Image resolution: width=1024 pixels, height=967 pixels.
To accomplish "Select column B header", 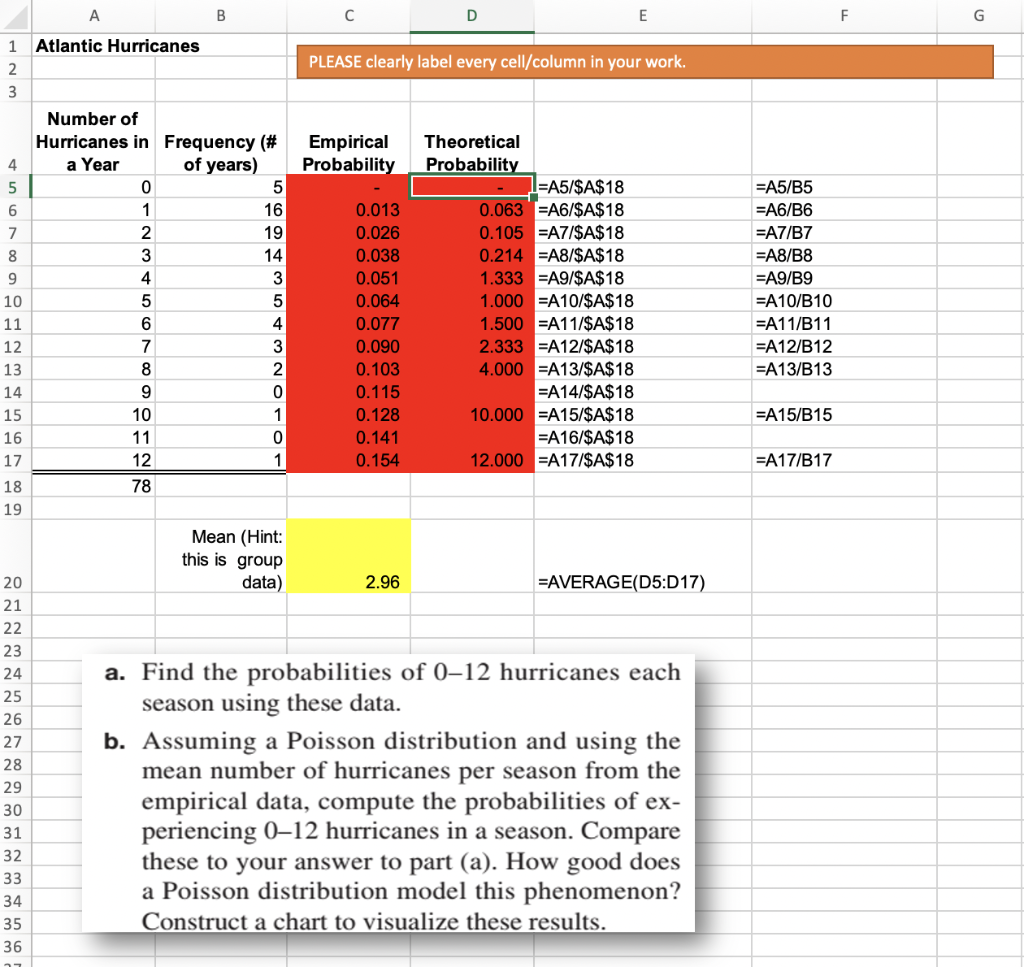I will point(221,16).
